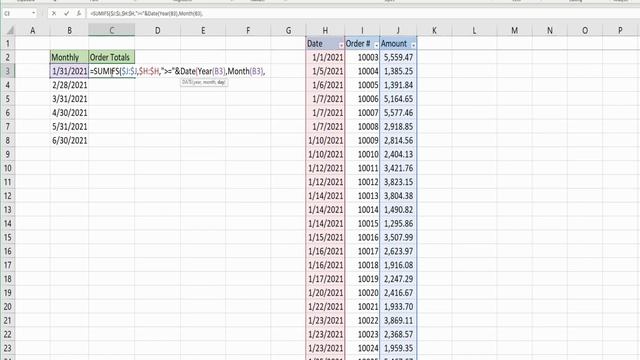
Task: Click the 1/1/2021 date cell
Action: click(x=325, y=57)
